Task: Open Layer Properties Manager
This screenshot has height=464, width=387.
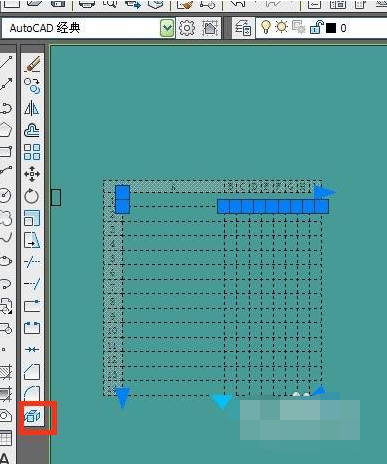Action: pos(243,28)
